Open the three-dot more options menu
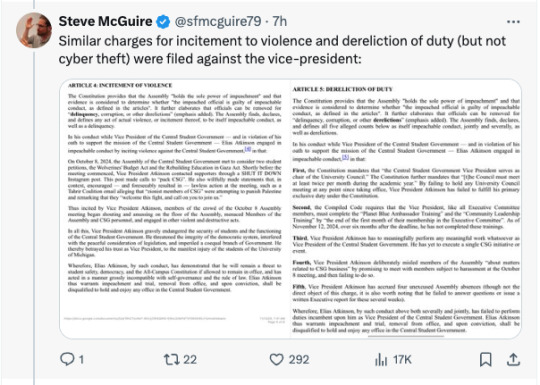 click(x=513, y=22)
